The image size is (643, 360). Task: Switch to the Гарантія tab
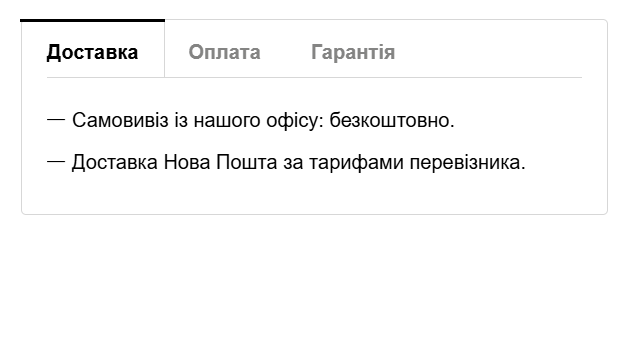coord(353,52)
